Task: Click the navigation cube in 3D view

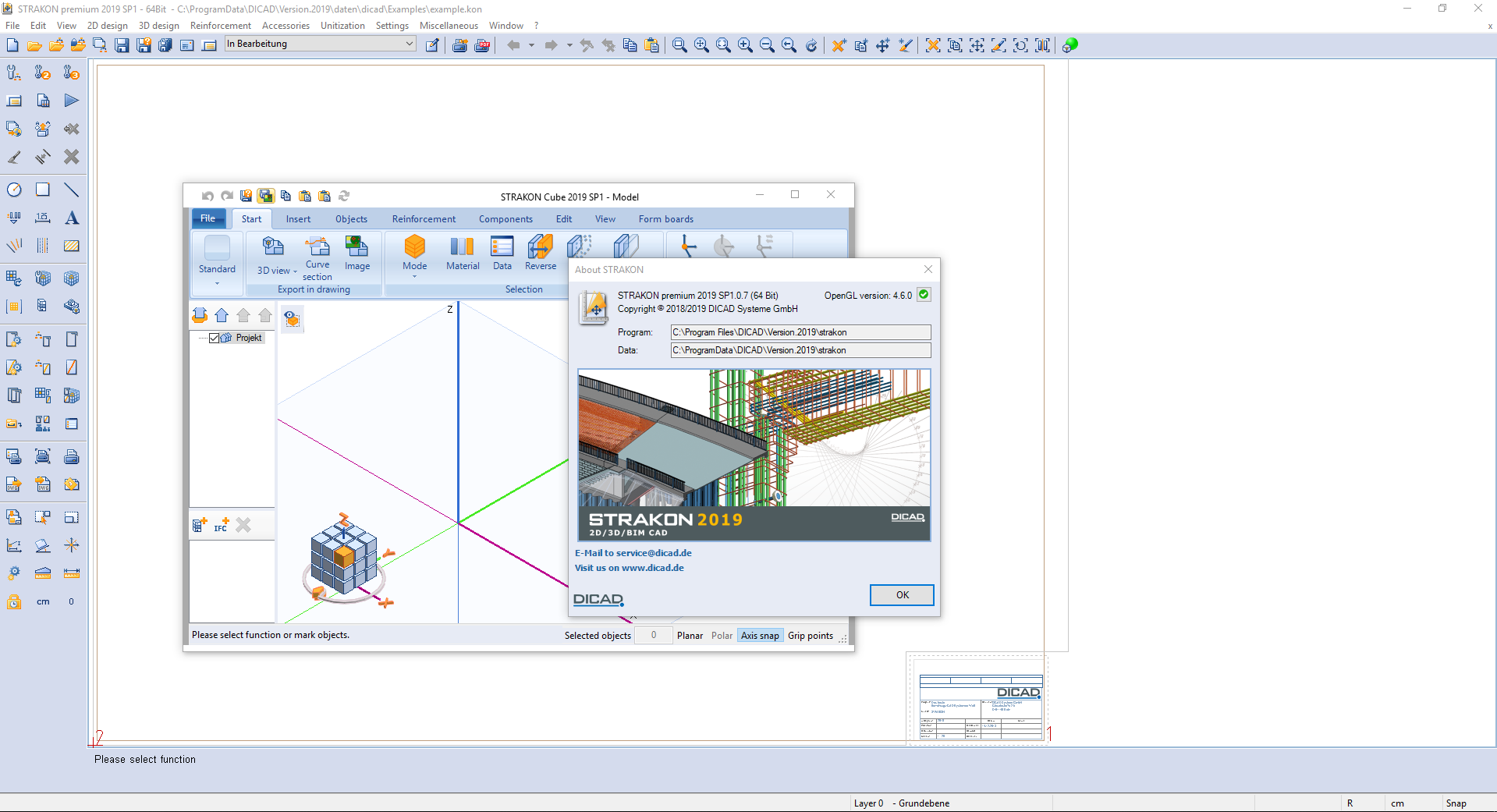Action: point(344,556)
